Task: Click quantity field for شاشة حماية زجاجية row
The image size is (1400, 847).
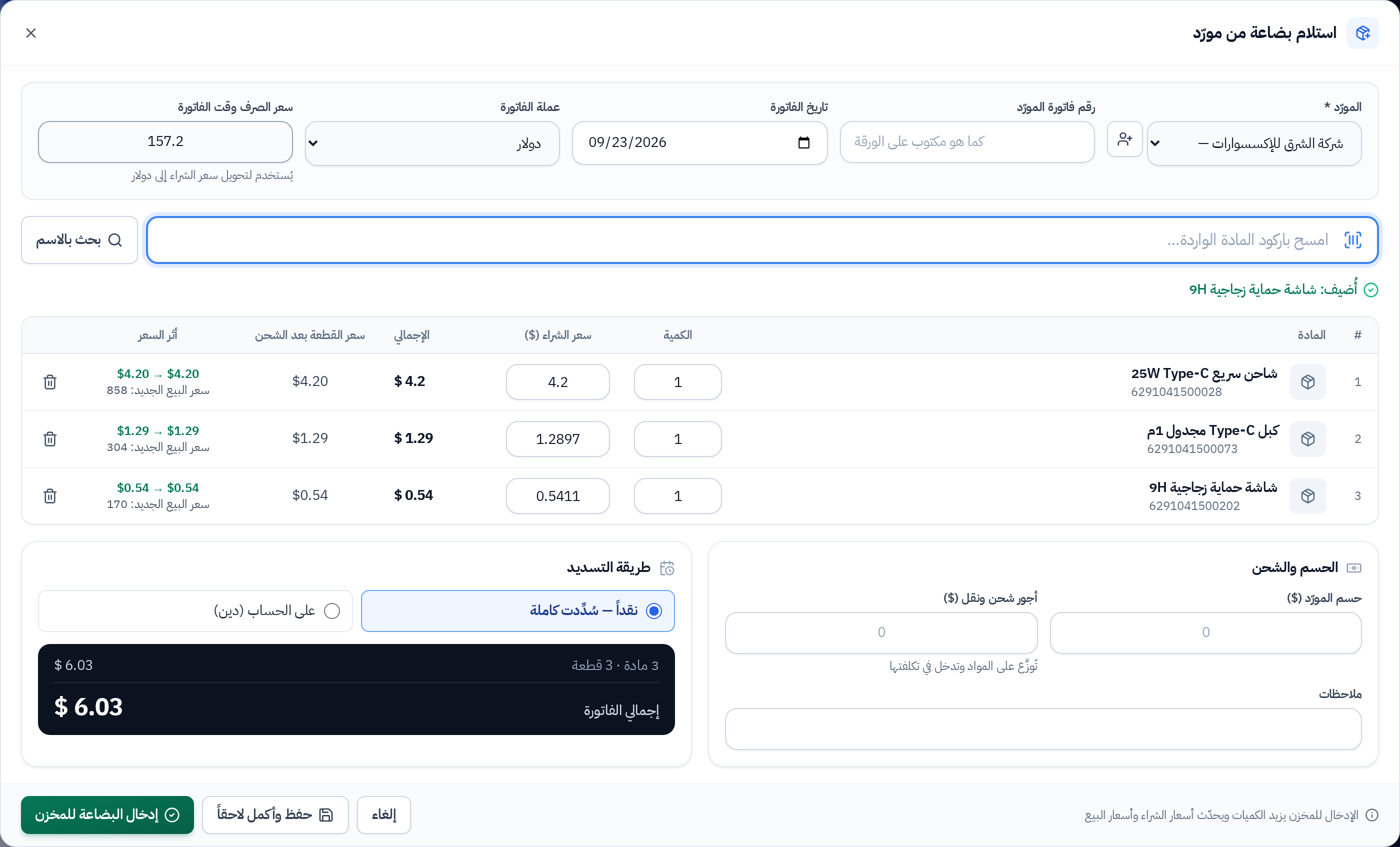Action: pos(678,496)
